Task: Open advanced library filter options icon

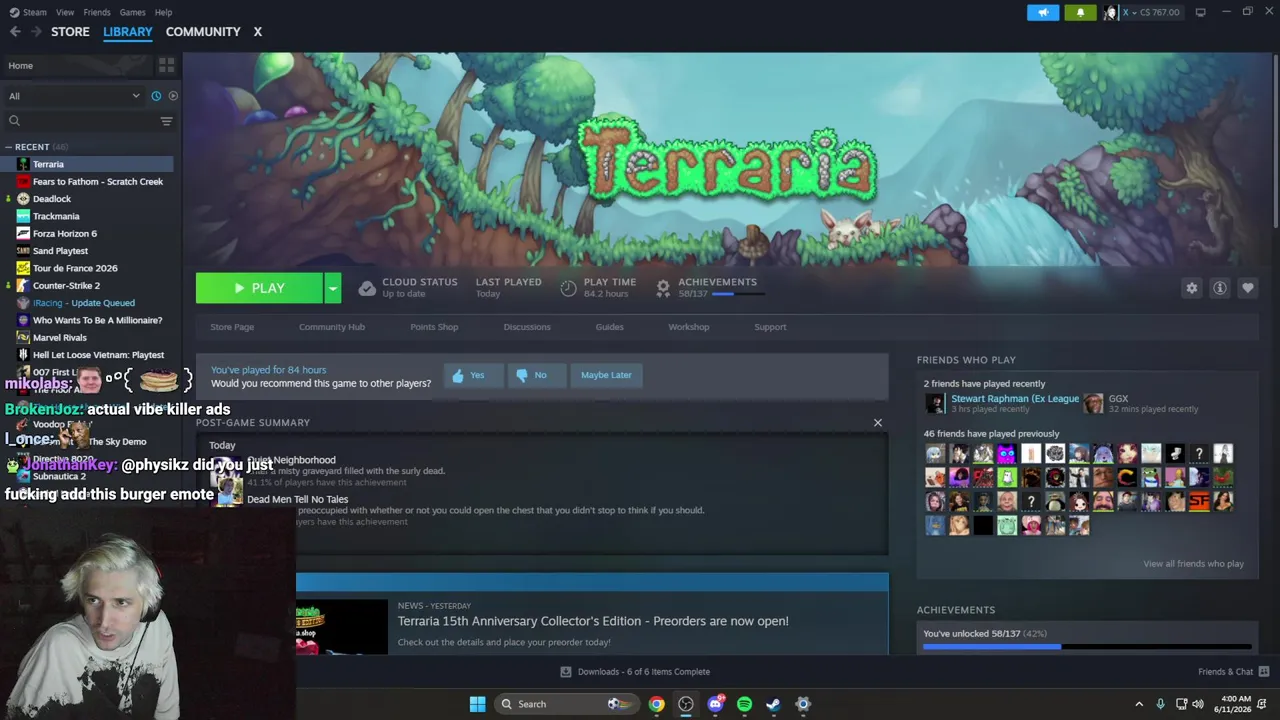Action: (166, 121)
